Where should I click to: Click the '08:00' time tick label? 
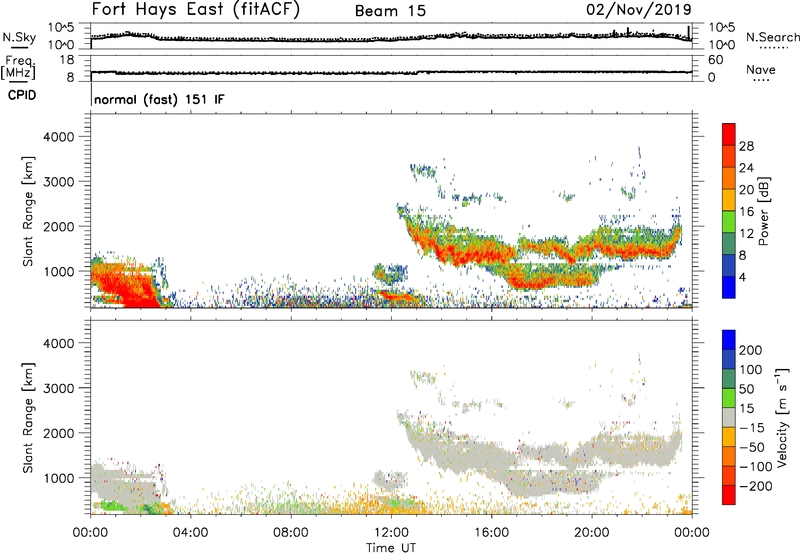coord(291,533)
